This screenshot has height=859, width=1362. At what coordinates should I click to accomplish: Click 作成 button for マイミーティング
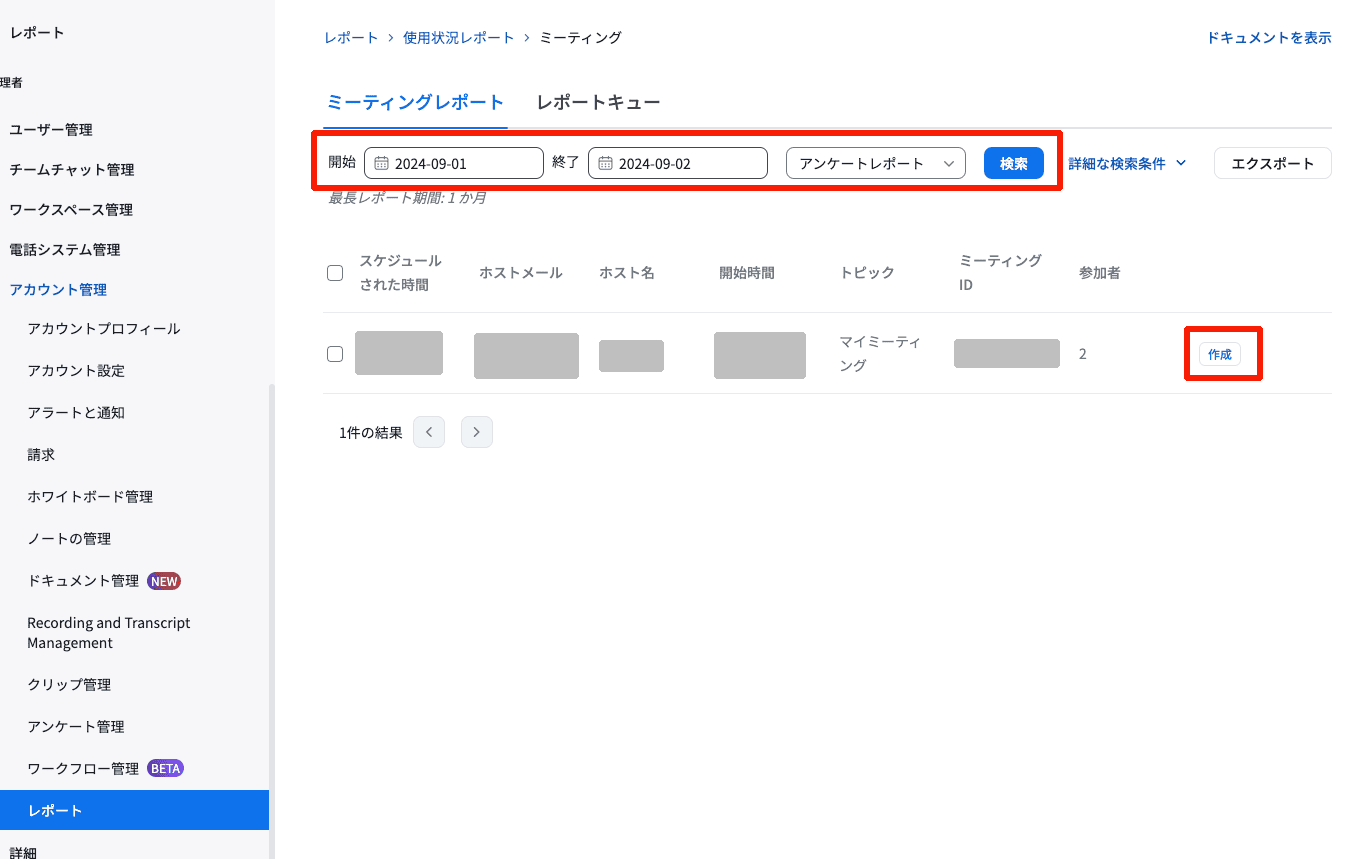pyautogui.click(x=1220, y=354)
